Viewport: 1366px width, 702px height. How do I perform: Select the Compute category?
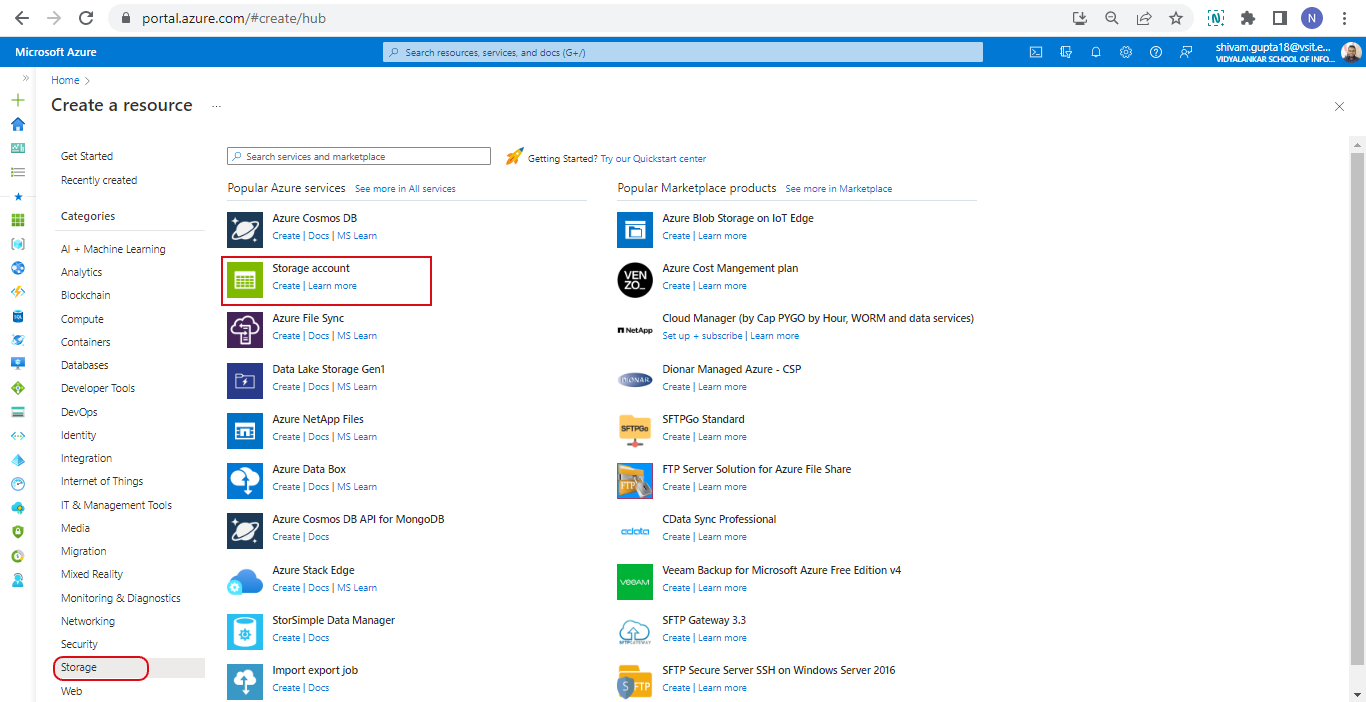click(x=82, y=319)
